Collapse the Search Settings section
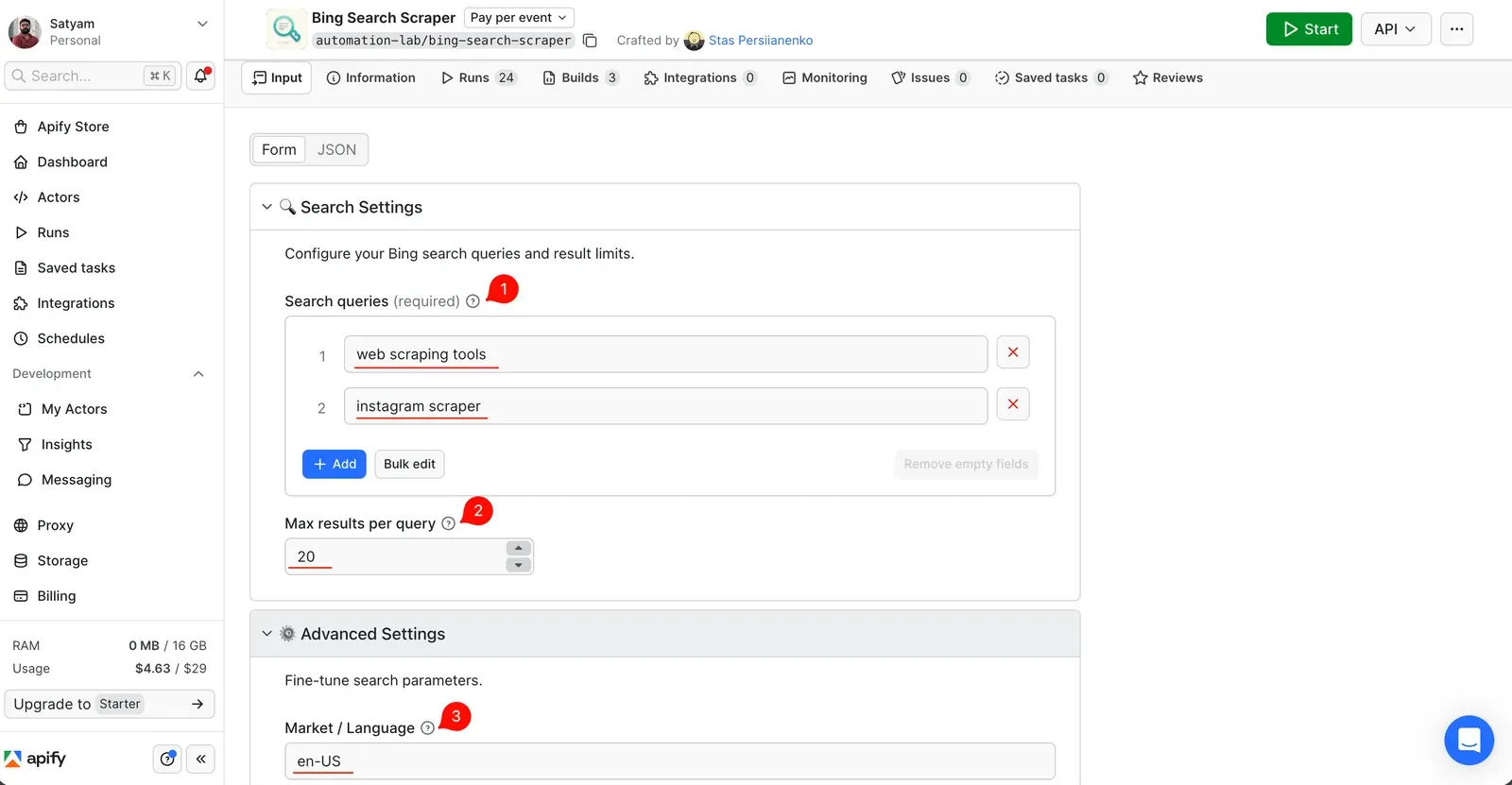The width and height of the screenshot is (1512, 785). pos(266,207)
